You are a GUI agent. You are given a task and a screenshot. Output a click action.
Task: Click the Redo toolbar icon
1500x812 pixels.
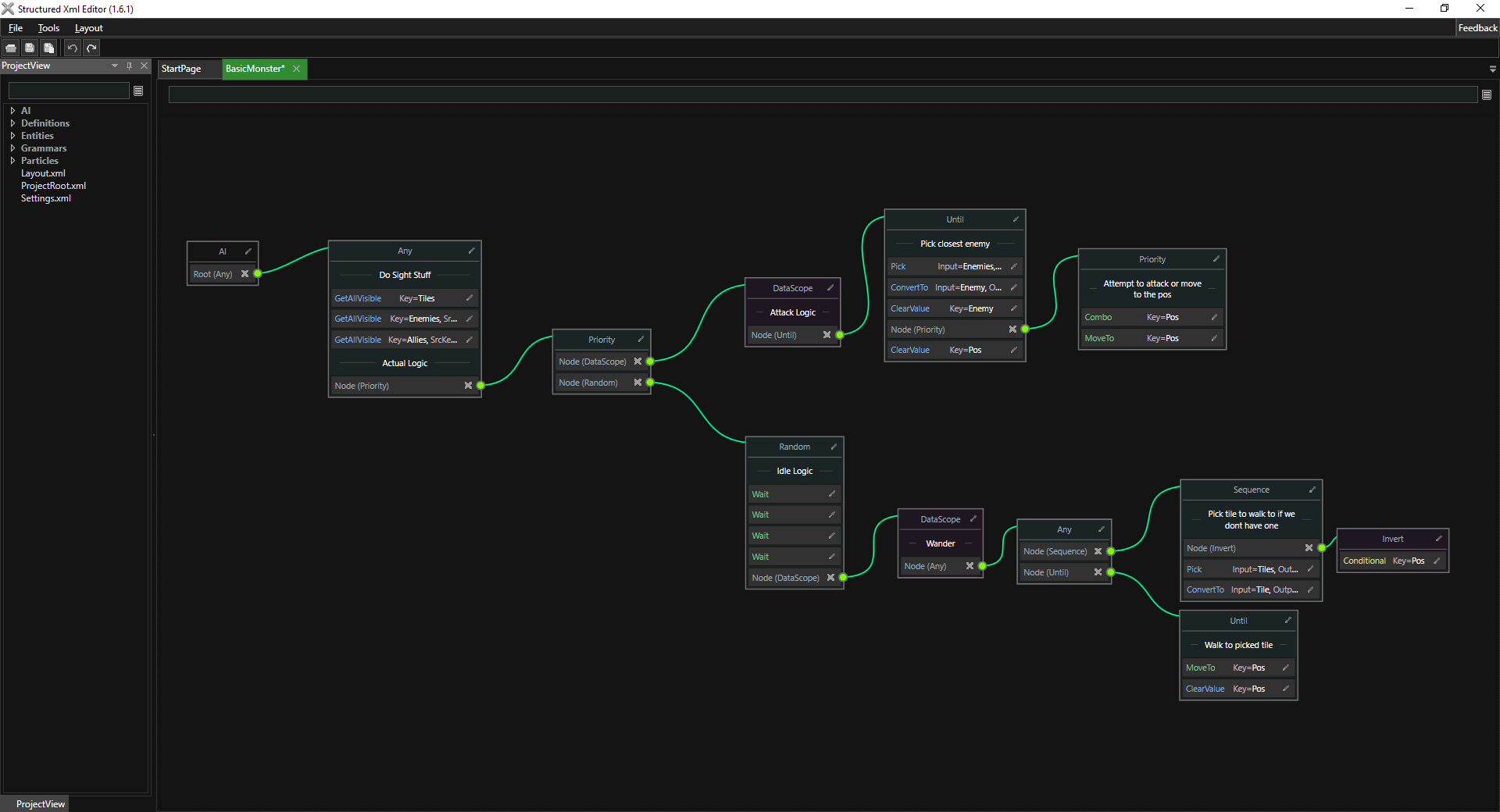click(x=91, y=48)
